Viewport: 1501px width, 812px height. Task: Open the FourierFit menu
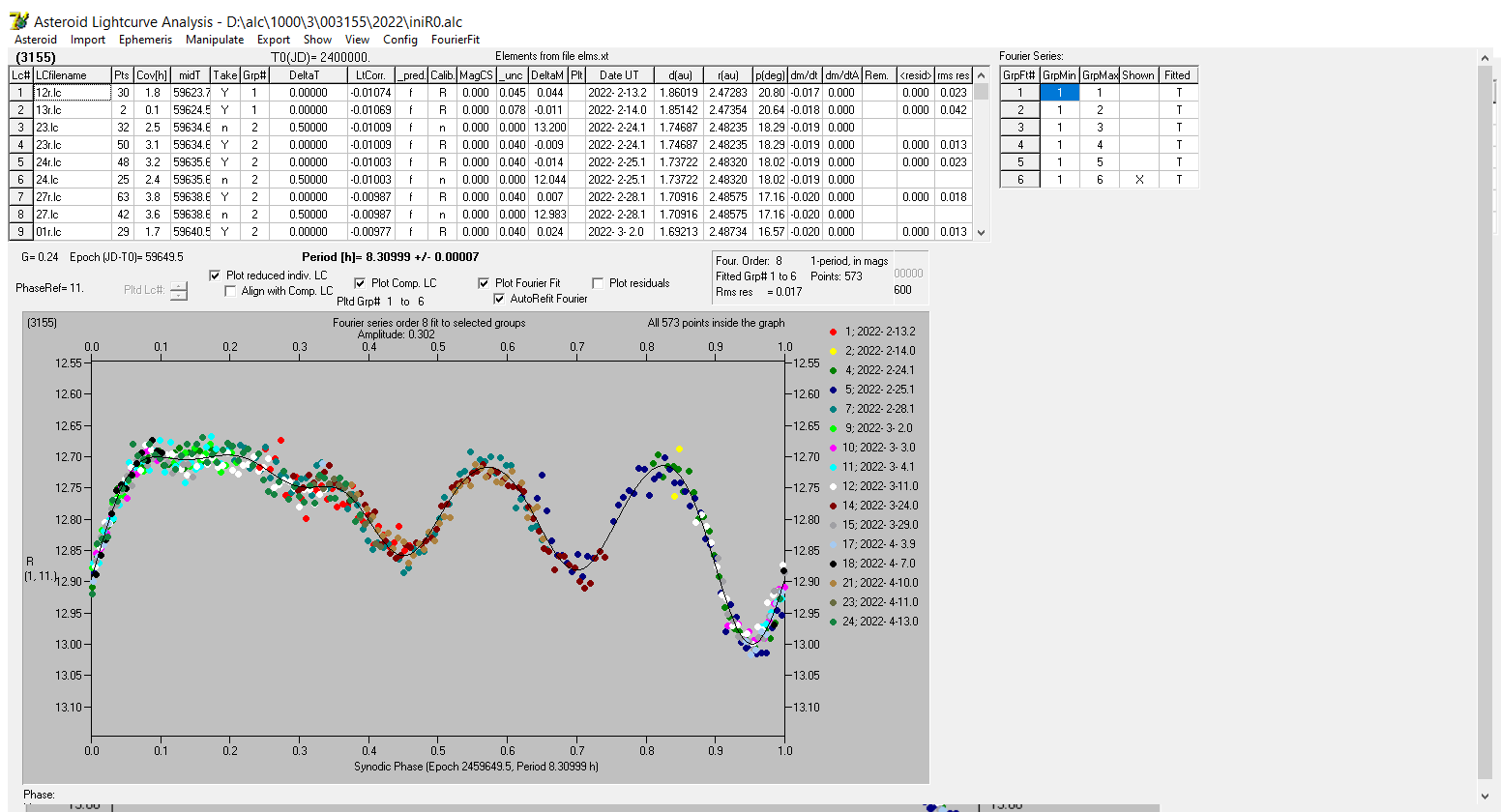pos(456,40)
